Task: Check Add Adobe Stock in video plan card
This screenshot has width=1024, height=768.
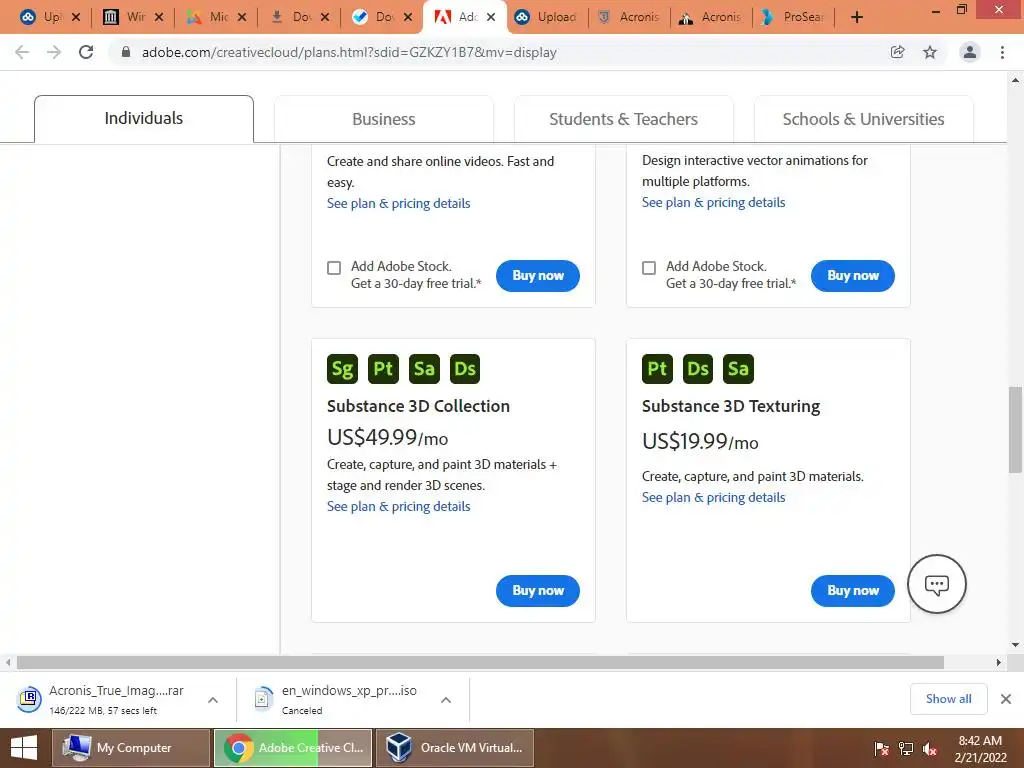Action: [x=334, y=268]
